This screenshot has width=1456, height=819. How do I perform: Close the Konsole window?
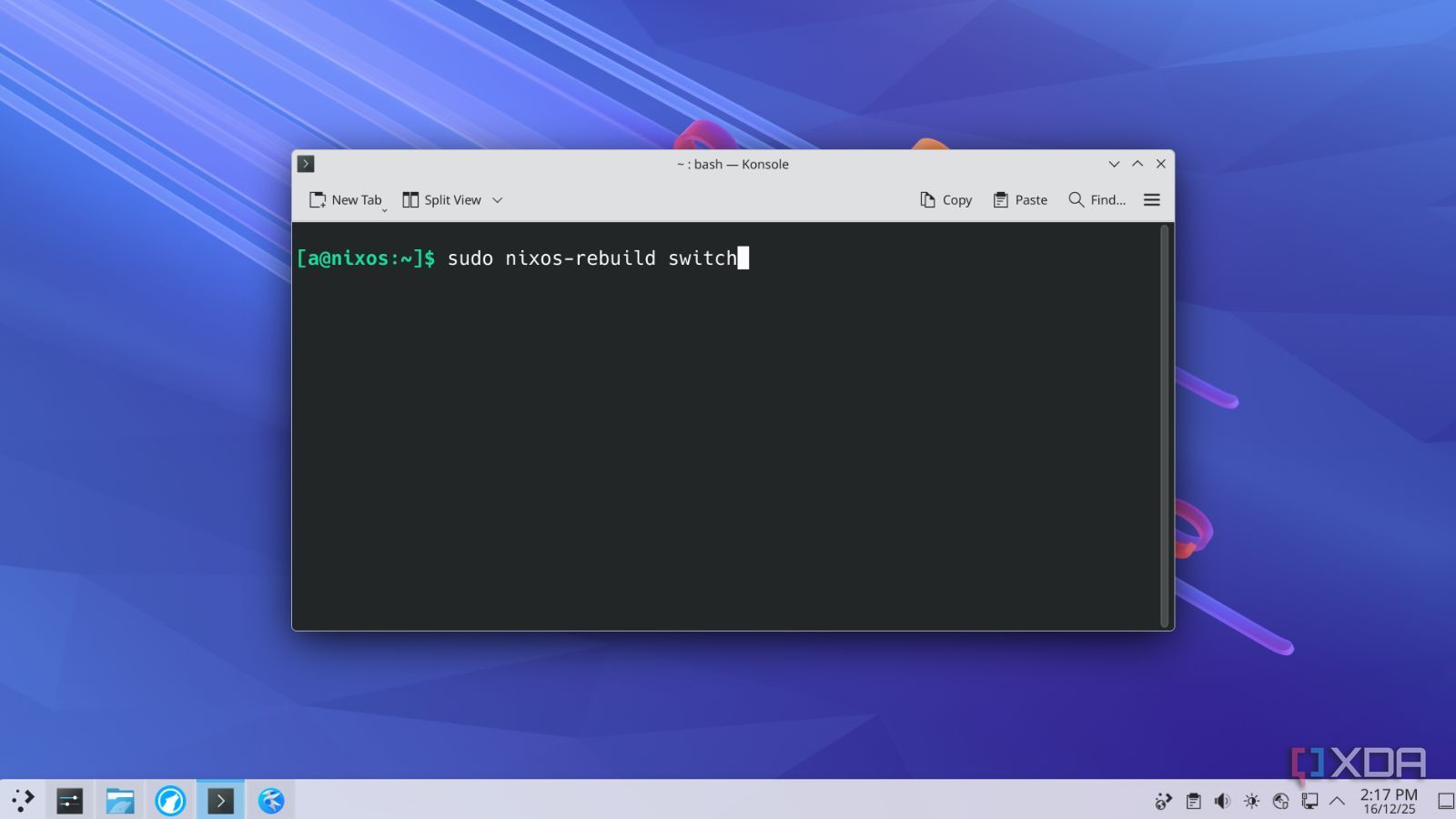1161,164
